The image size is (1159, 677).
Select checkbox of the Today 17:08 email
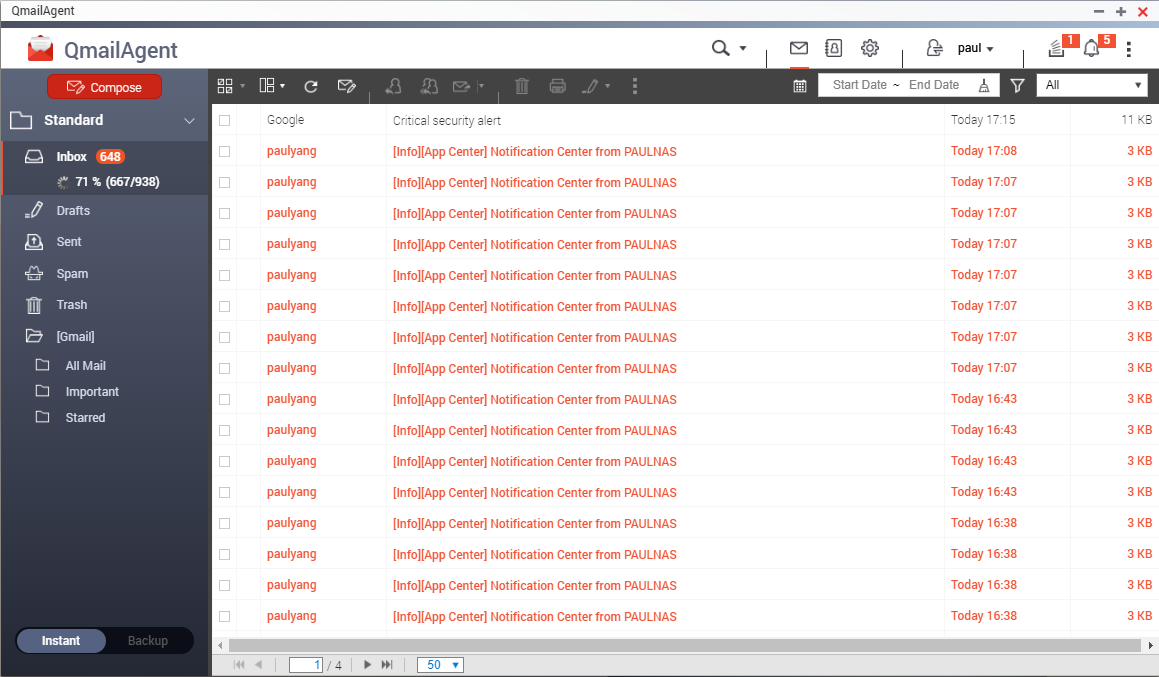[224, 151]
